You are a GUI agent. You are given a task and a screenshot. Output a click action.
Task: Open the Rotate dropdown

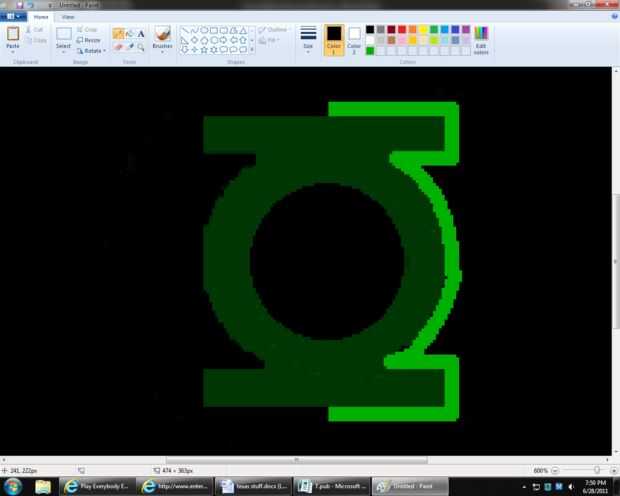click(x=91, y=51)
